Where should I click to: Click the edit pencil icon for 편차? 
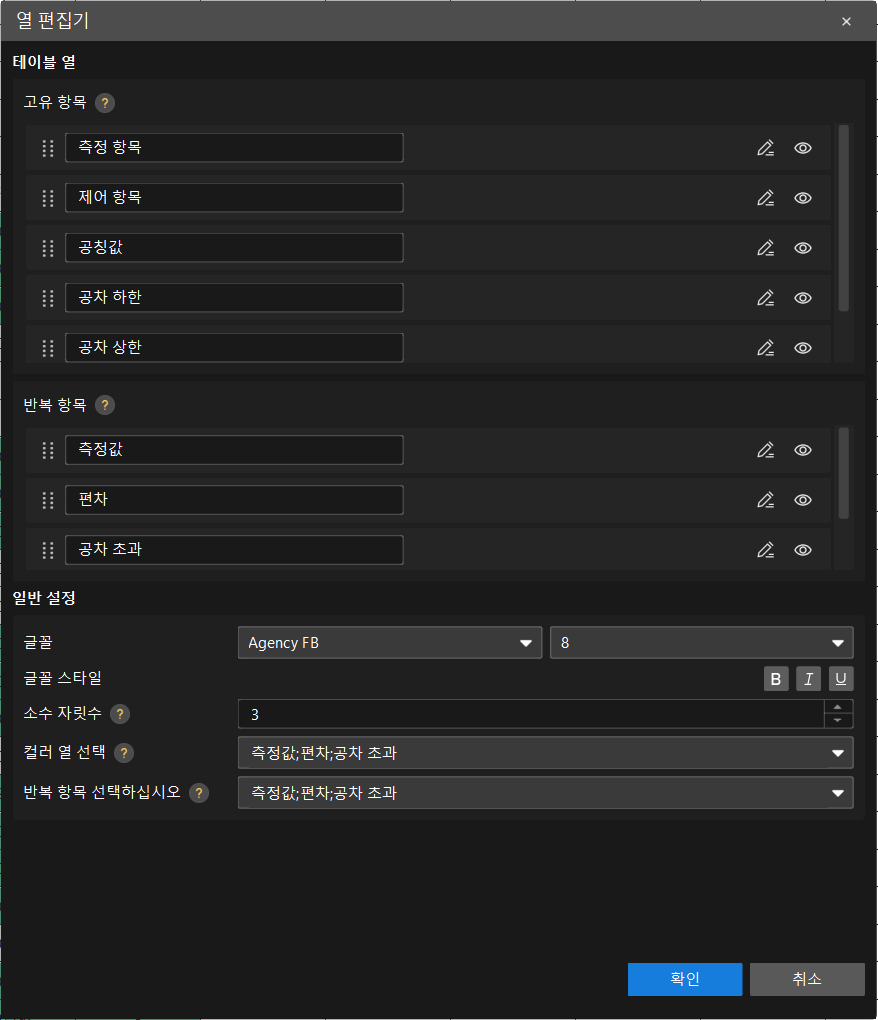pos(765,500)
